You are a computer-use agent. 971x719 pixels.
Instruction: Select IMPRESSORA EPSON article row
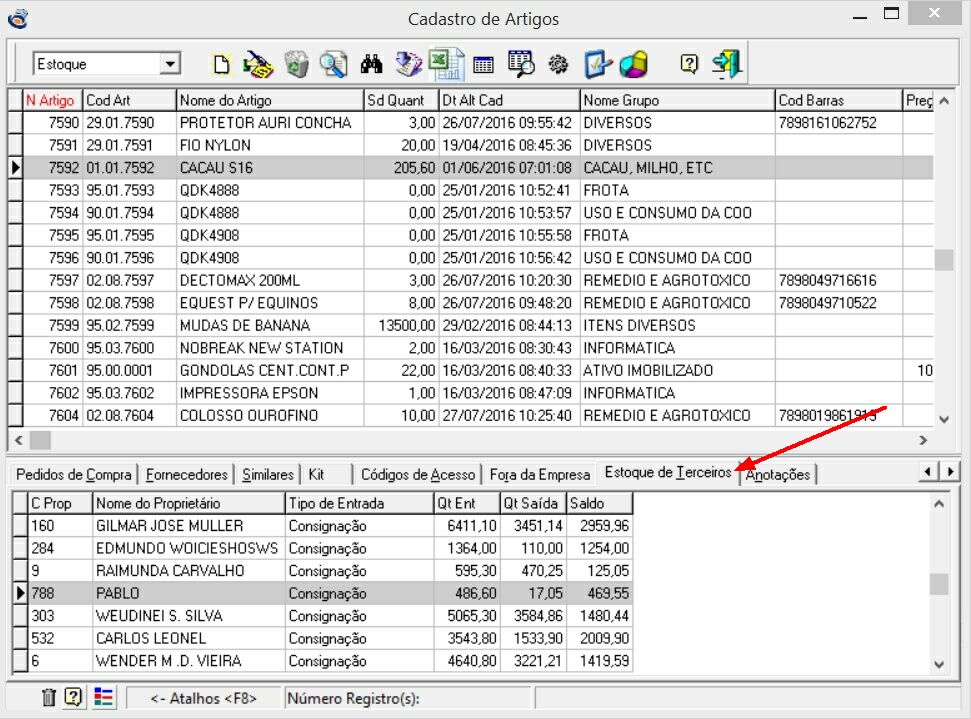(478, 393)
